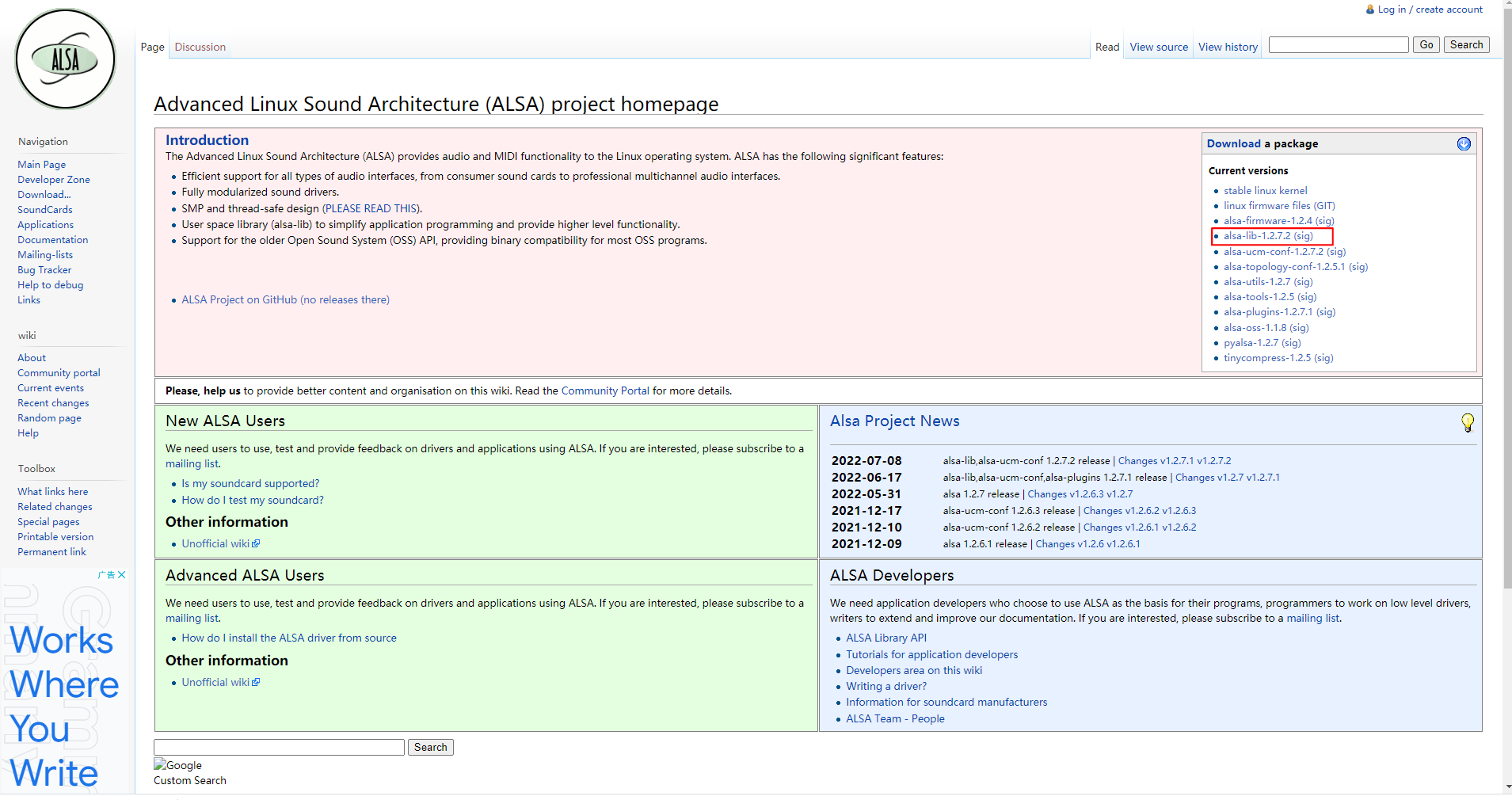Switch to the Discussion tab
The image size is (1512, 800).
tap(200, 47)
